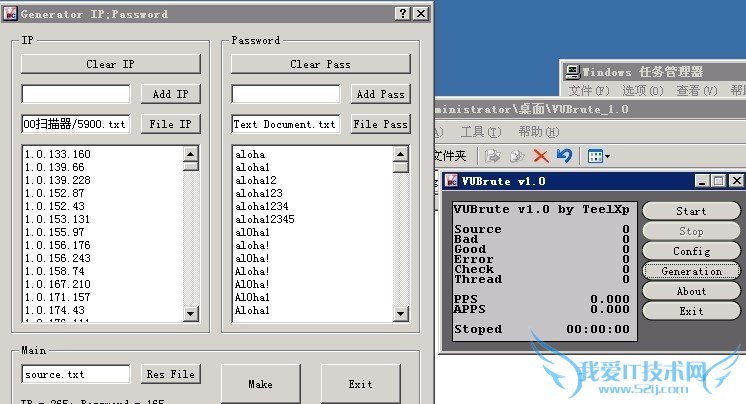
Task: Select IP 1.0.139.228 in the list
Action: (x=57, y=180)
